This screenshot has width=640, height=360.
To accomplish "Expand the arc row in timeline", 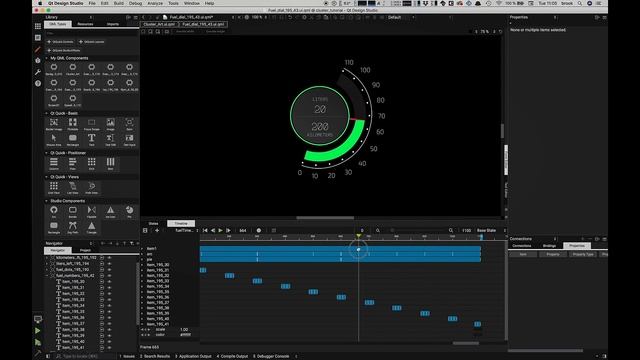I will (x=142, y=254).
